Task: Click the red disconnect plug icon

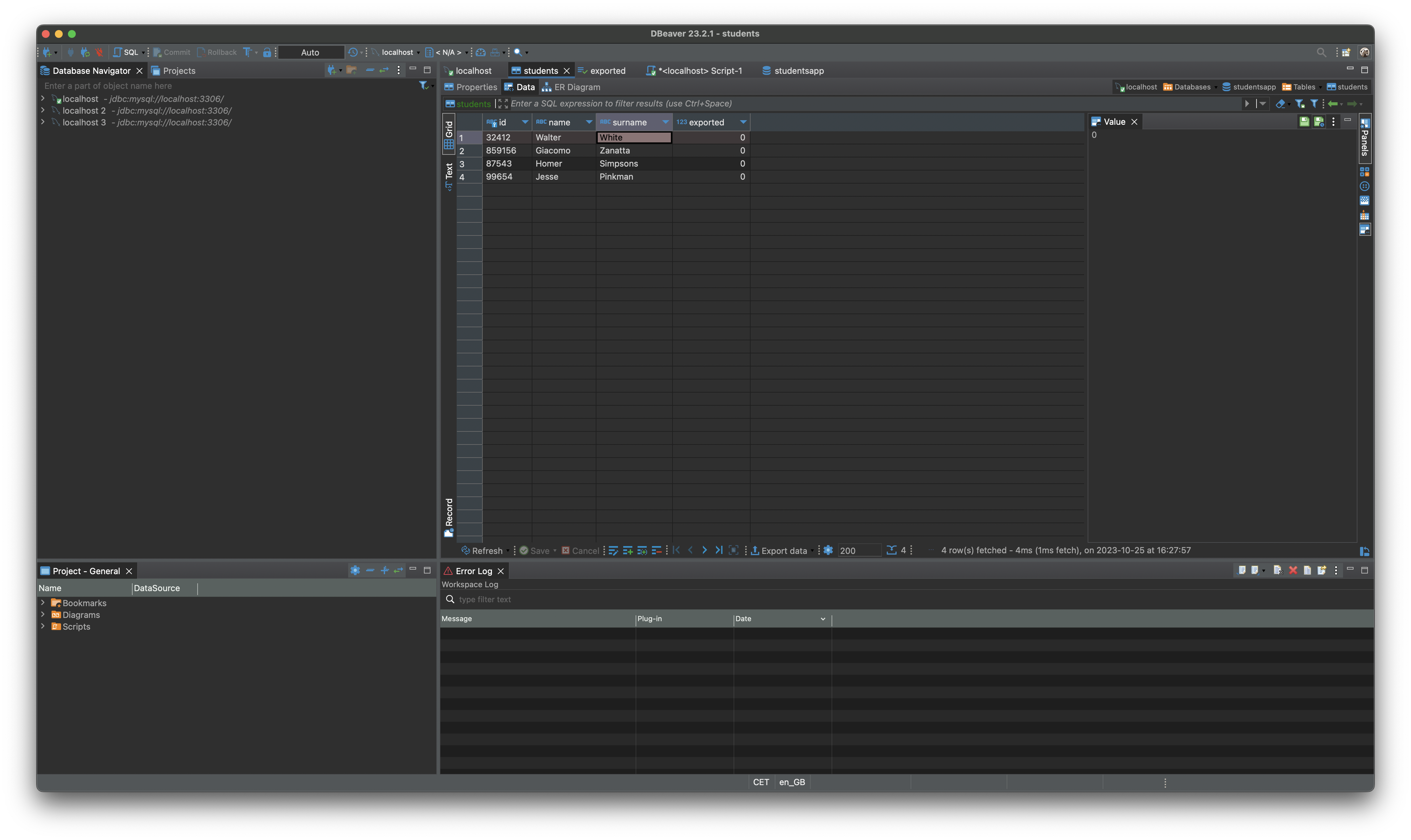Action: coord(100,52)
